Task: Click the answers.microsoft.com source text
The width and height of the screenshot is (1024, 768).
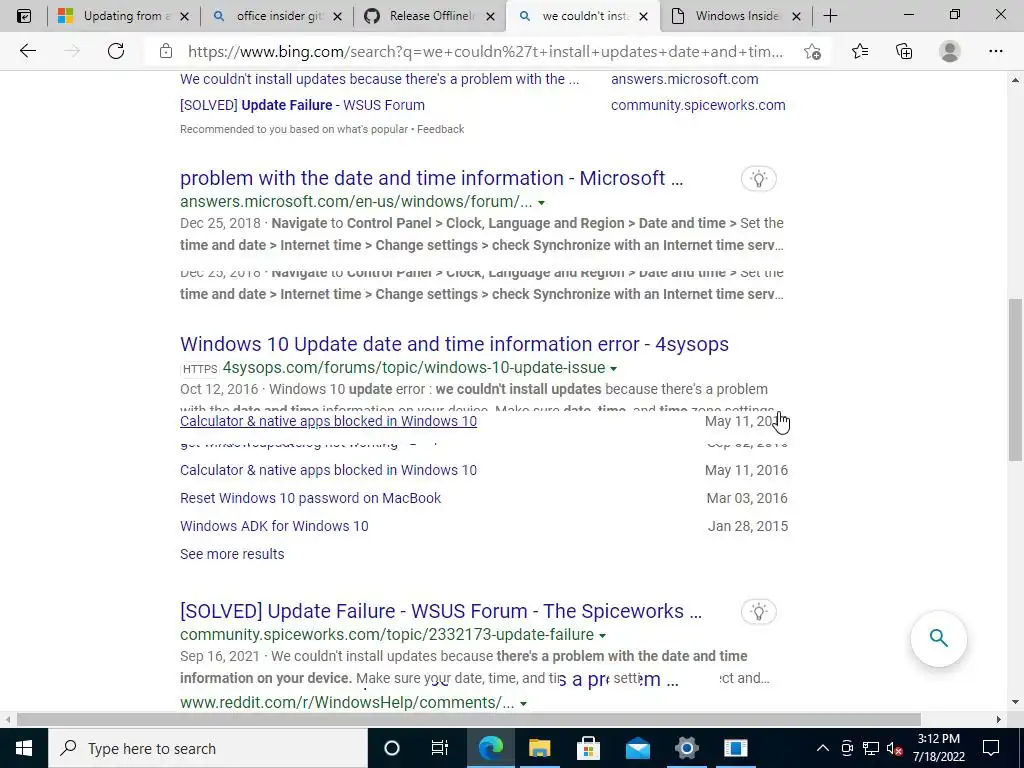Action: pyautogui.click(x=684, y=79)
